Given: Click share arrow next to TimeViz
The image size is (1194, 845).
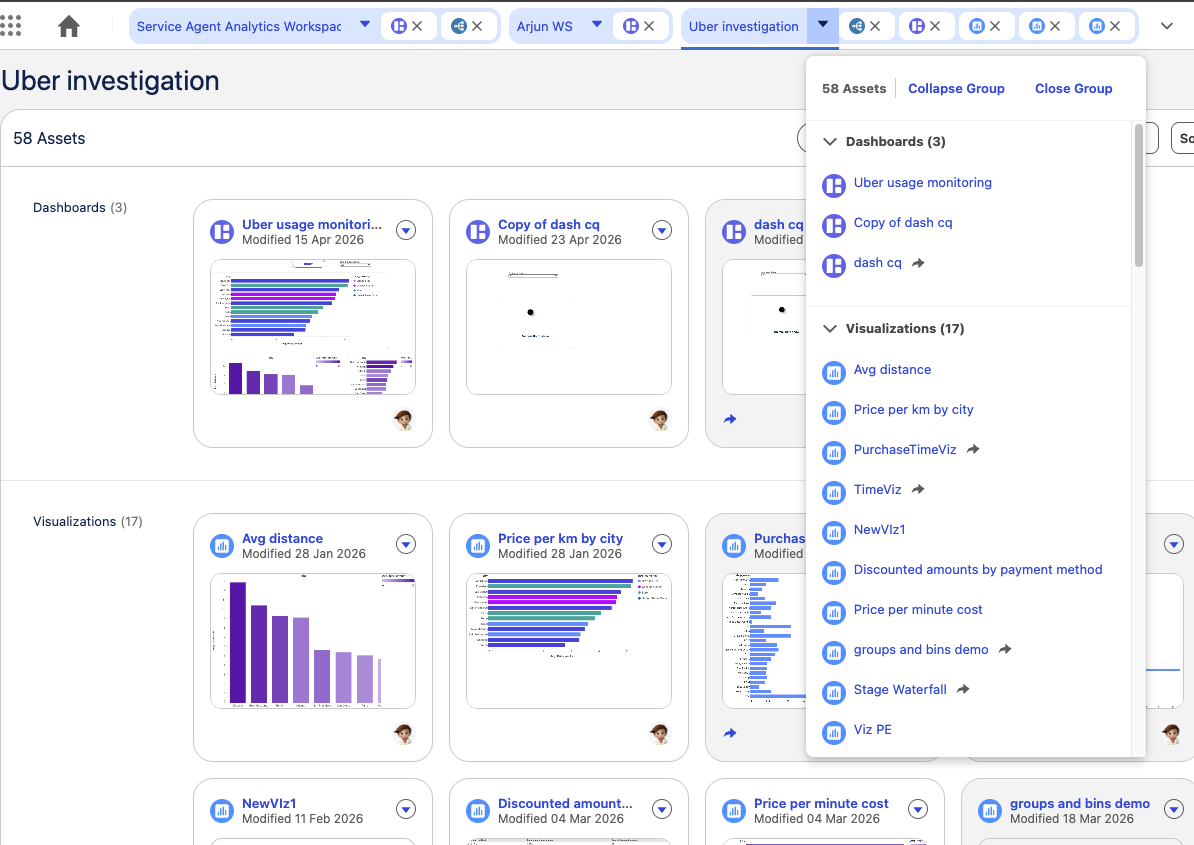Looking at the screenshot, I should click(x=918, y=489).
